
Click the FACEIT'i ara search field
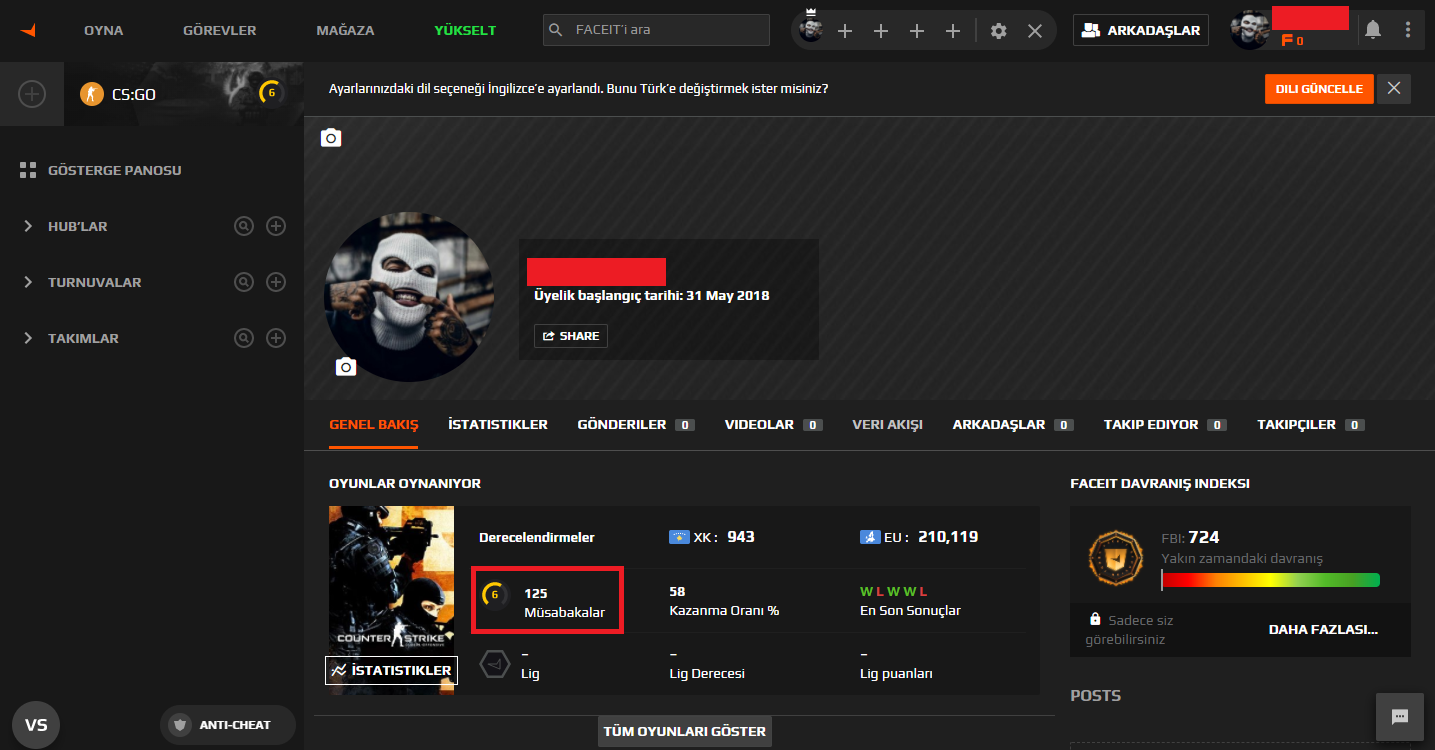(x=656, y=30)
